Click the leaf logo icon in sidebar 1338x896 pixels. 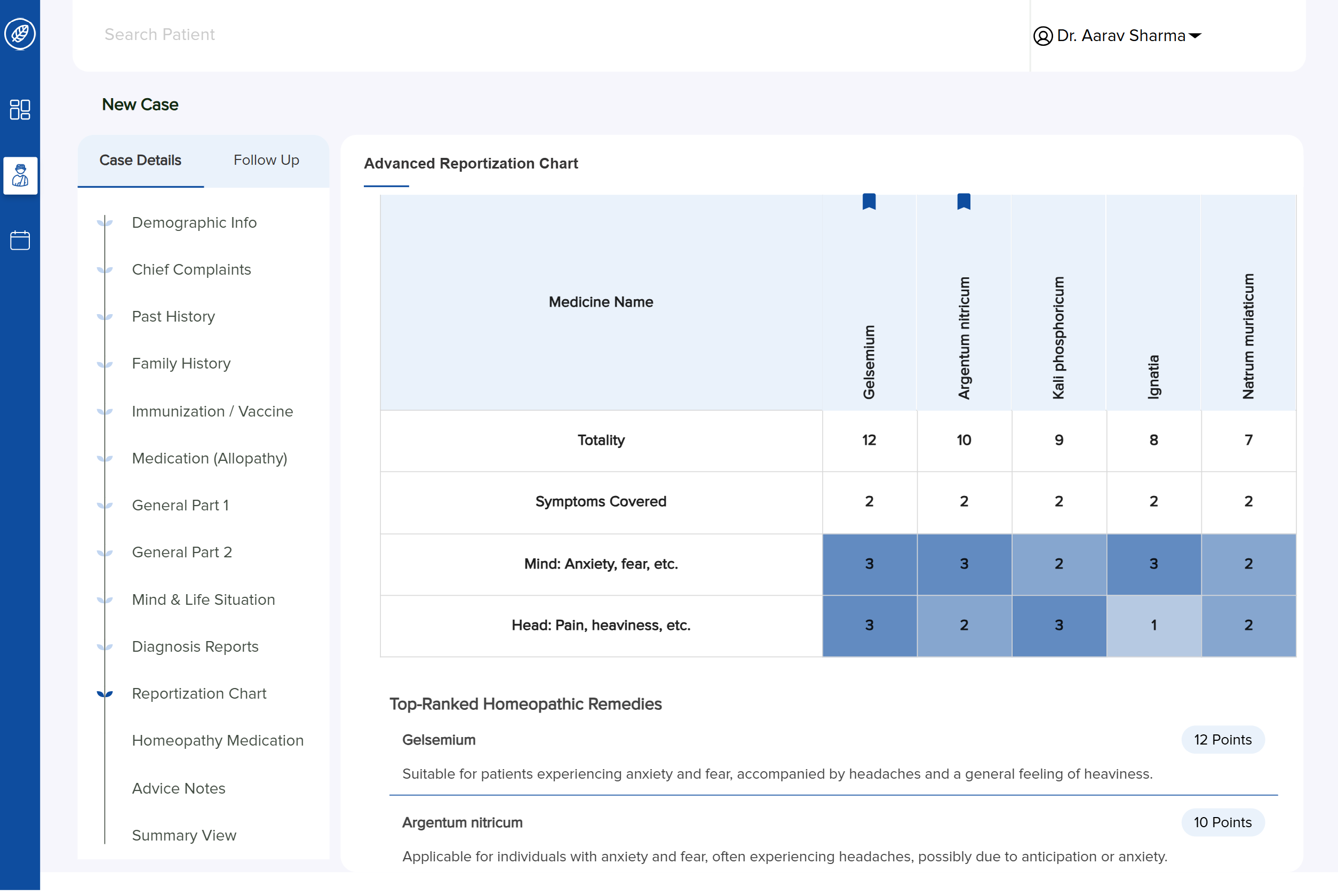[20, 34]
